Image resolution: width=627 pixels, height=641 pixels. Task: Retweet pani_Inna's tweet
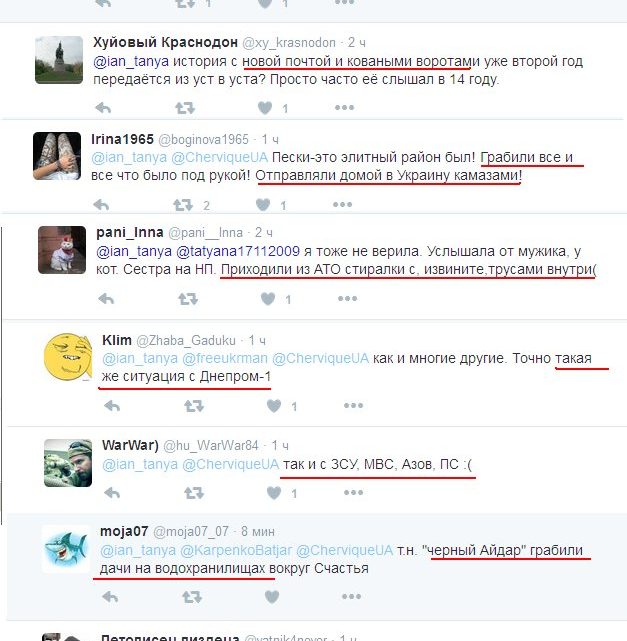tap(188, 299)
